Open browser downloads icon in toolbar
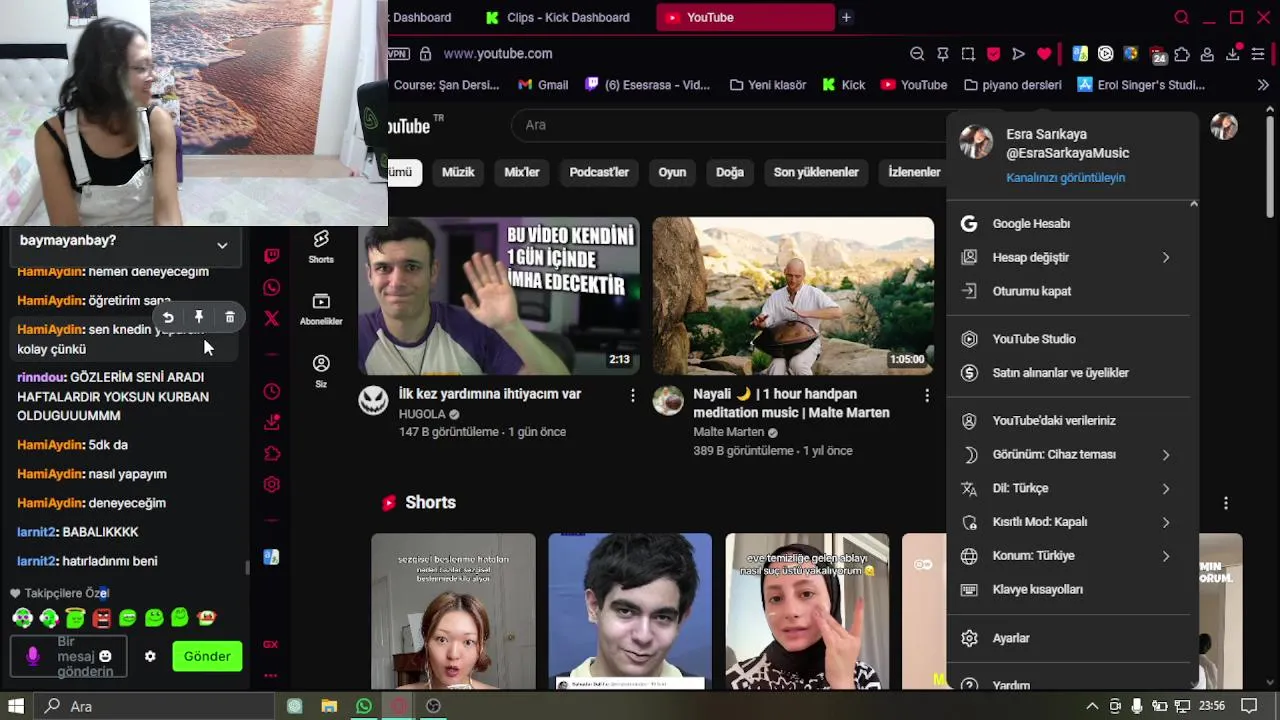 coord(1233,54)
